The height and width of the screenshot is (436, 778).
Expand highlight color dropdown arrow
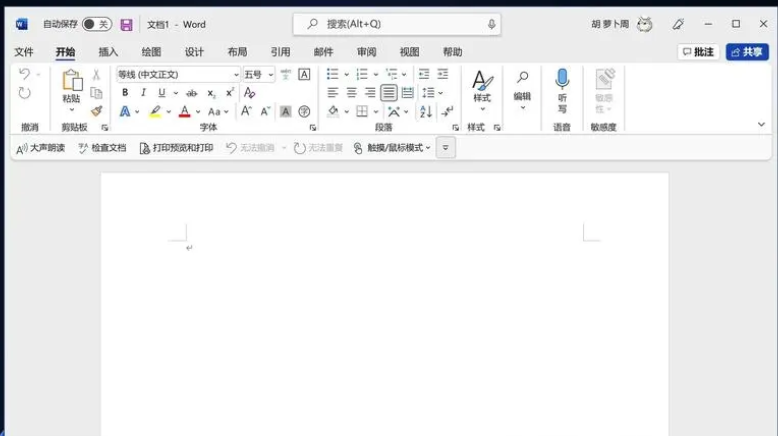pyautogui.click(x=169, y=112)
